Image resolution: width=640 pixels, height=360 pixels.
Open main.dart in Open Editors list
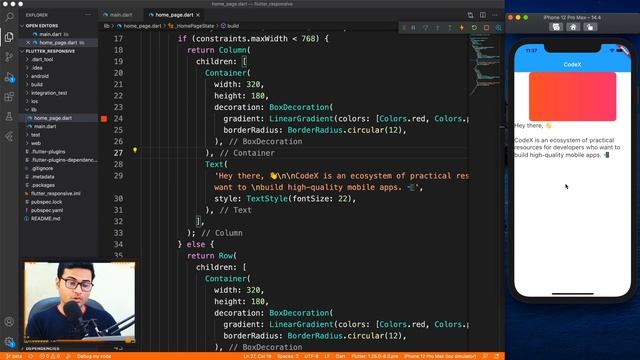tap(50, 34)
